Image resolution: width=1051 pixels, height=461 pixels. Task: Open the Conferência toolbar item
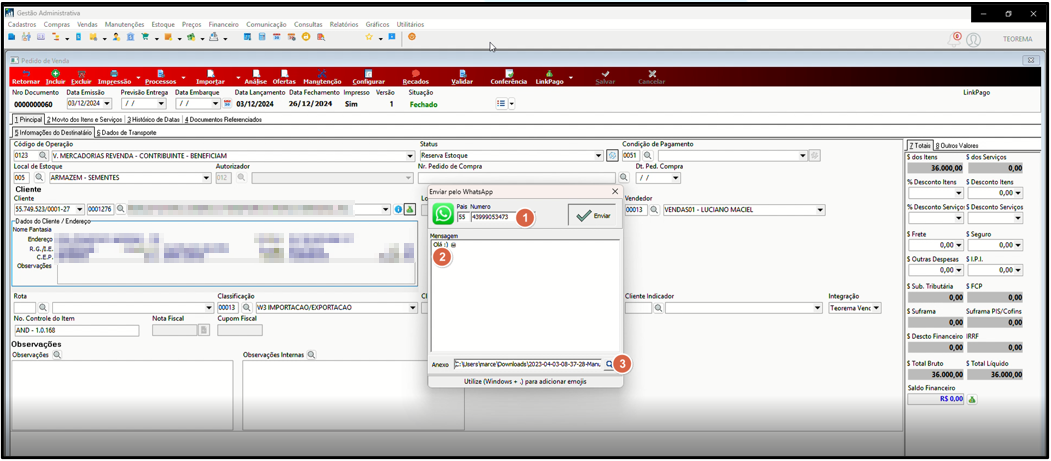509,77
